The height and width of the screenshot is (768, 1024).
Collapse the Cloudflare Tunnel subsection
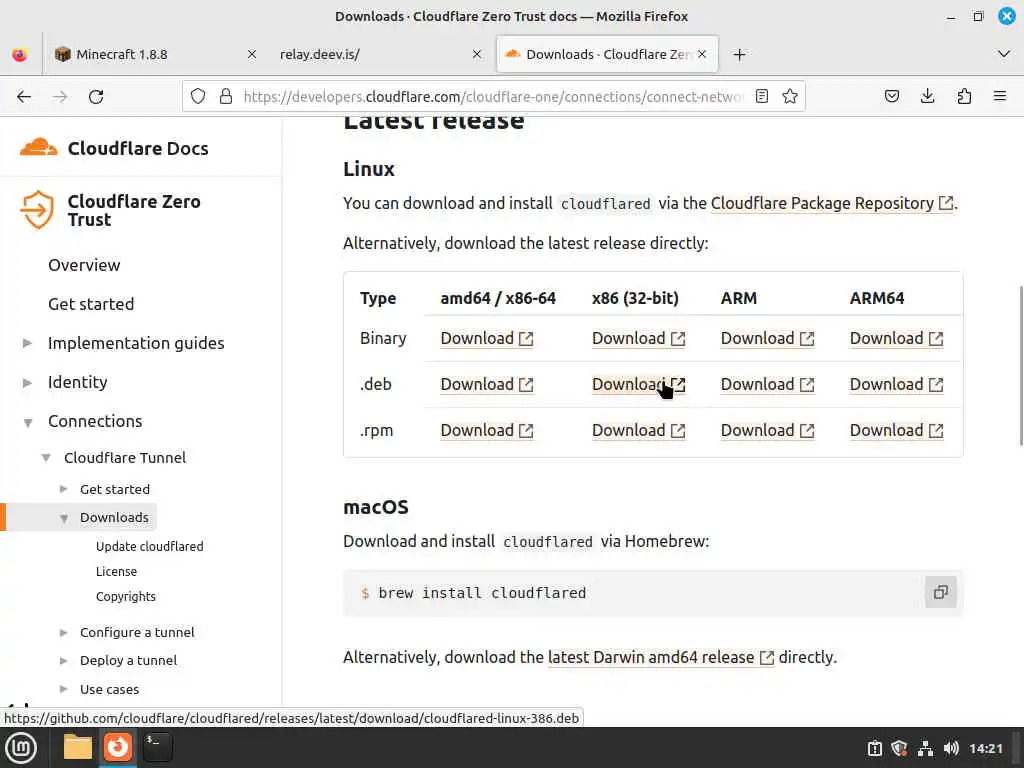[x=46, y=458]
